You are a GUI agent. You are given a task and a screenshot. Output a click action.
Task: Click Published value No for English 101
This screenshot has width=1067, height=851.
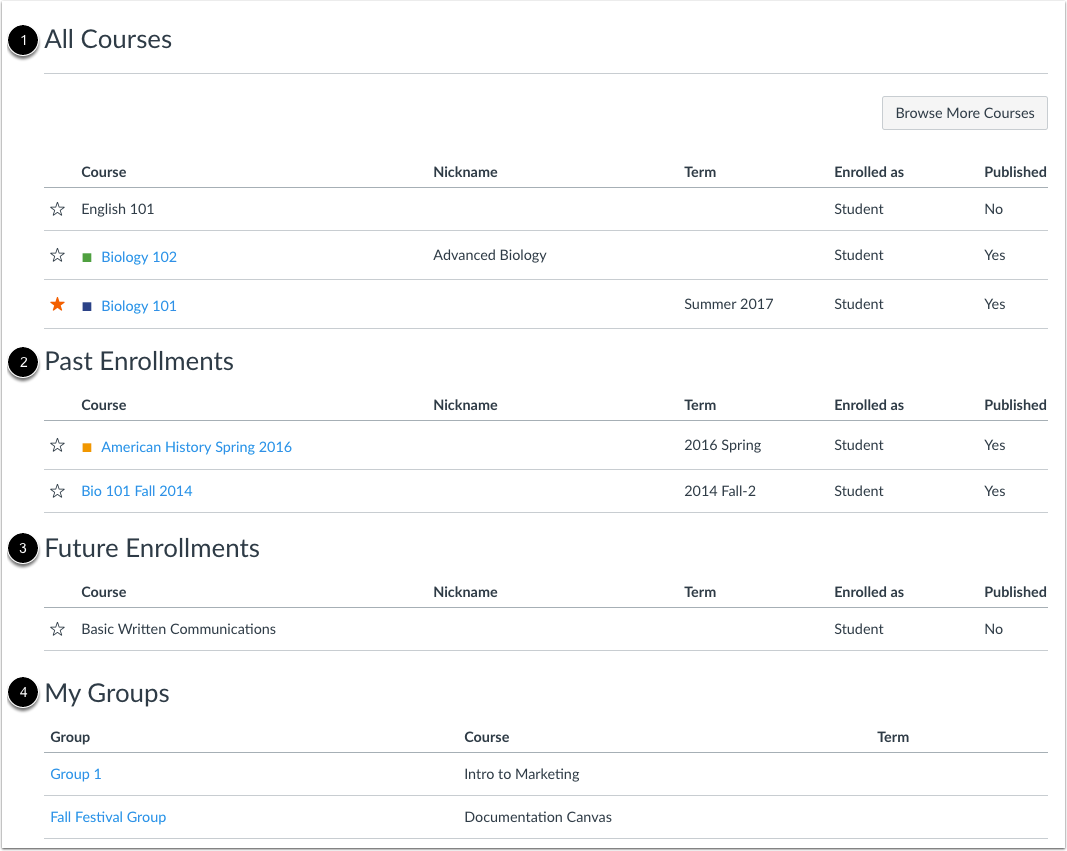click(994, 209)
